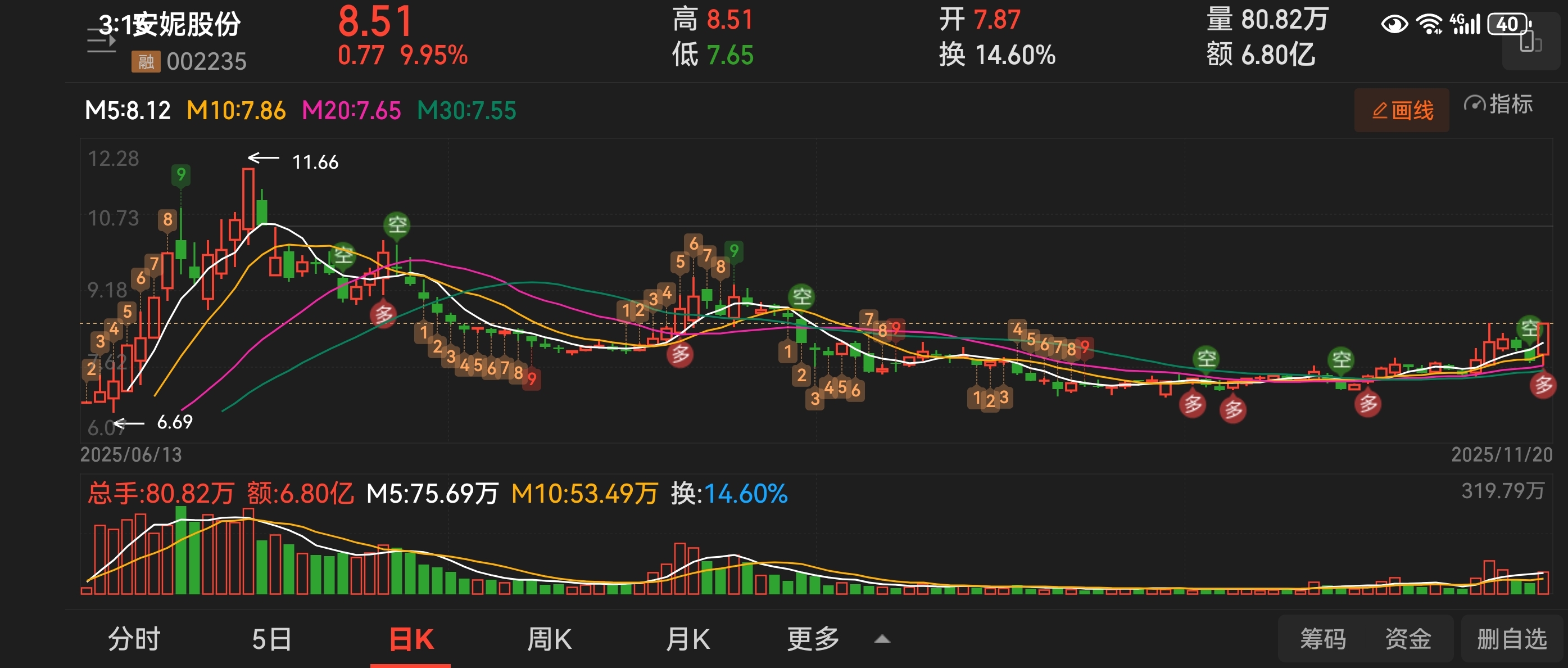This screenshot has width=1568, height=668.
Task: Open the 资金 capital flow view
Action: pos(1407,639)
